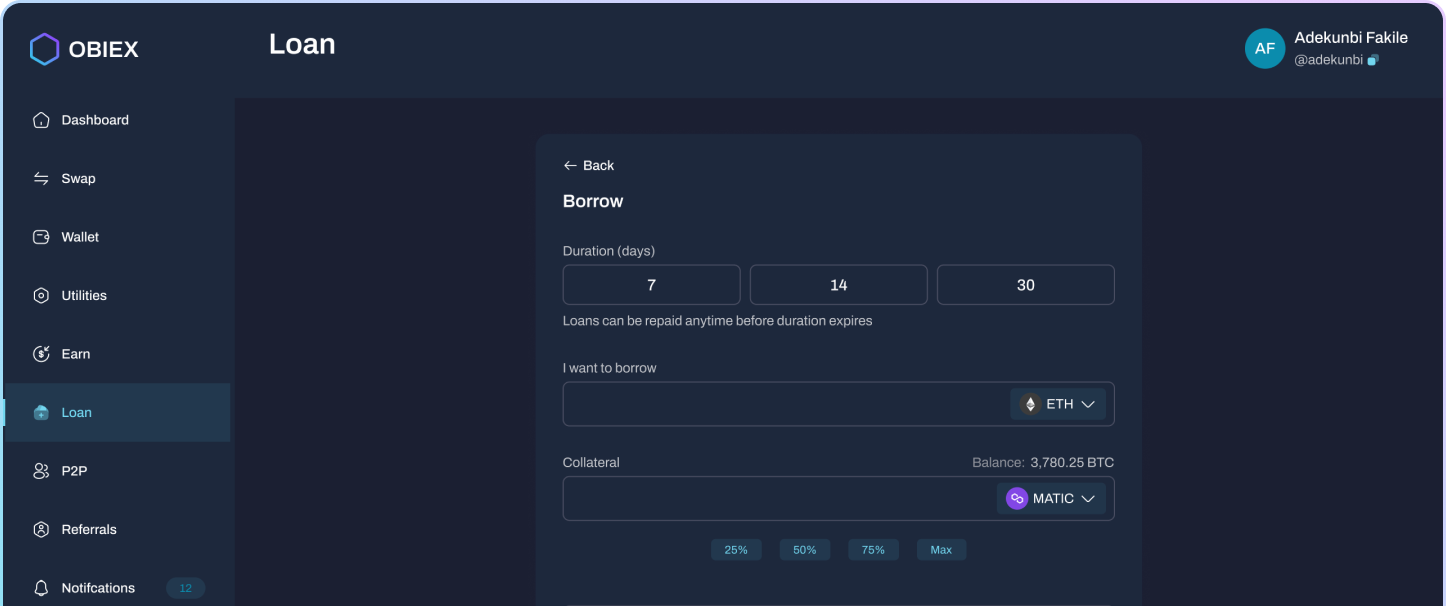Image resolution: width=1446 pixels, height=606 pixels.
Task: Select the Loan sidebar menu item
Action: point(76,412)
